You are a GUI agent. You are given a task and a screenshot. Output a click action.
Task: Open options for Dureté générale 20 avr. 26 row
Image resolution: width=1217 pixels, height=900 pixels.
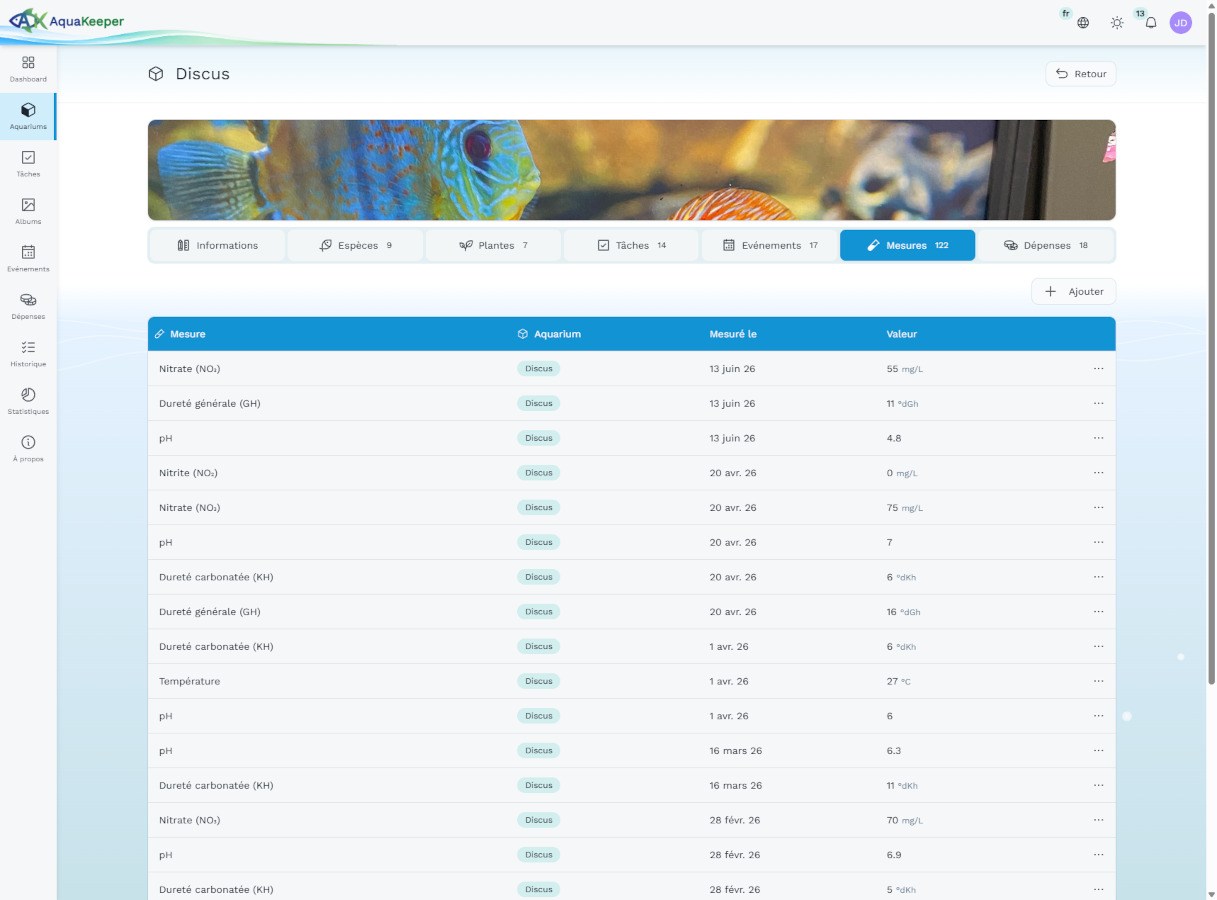pyautogui.click(x=1098, y=611)
